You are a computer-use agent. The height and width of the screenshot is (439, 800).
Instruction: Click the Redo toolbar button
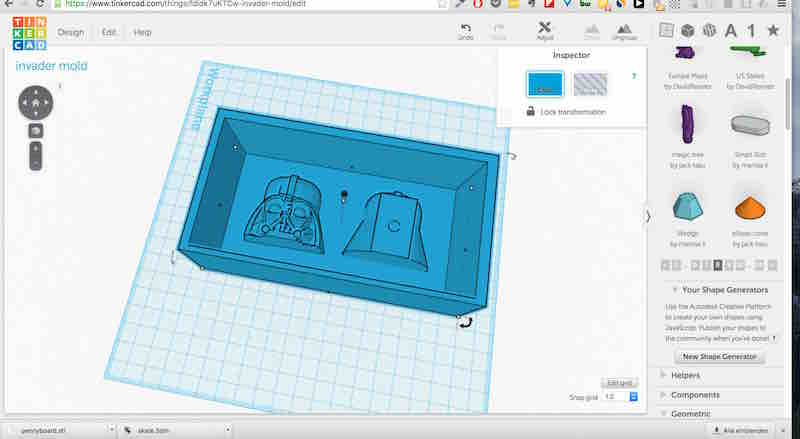tap(498, 32)
